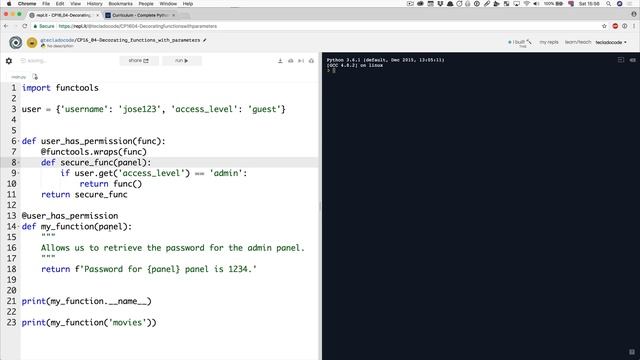This screenshot has width=640, height=360.
Task: Open the Bookmarks menu
Action: pyautogui.click(x=120, y=4)
